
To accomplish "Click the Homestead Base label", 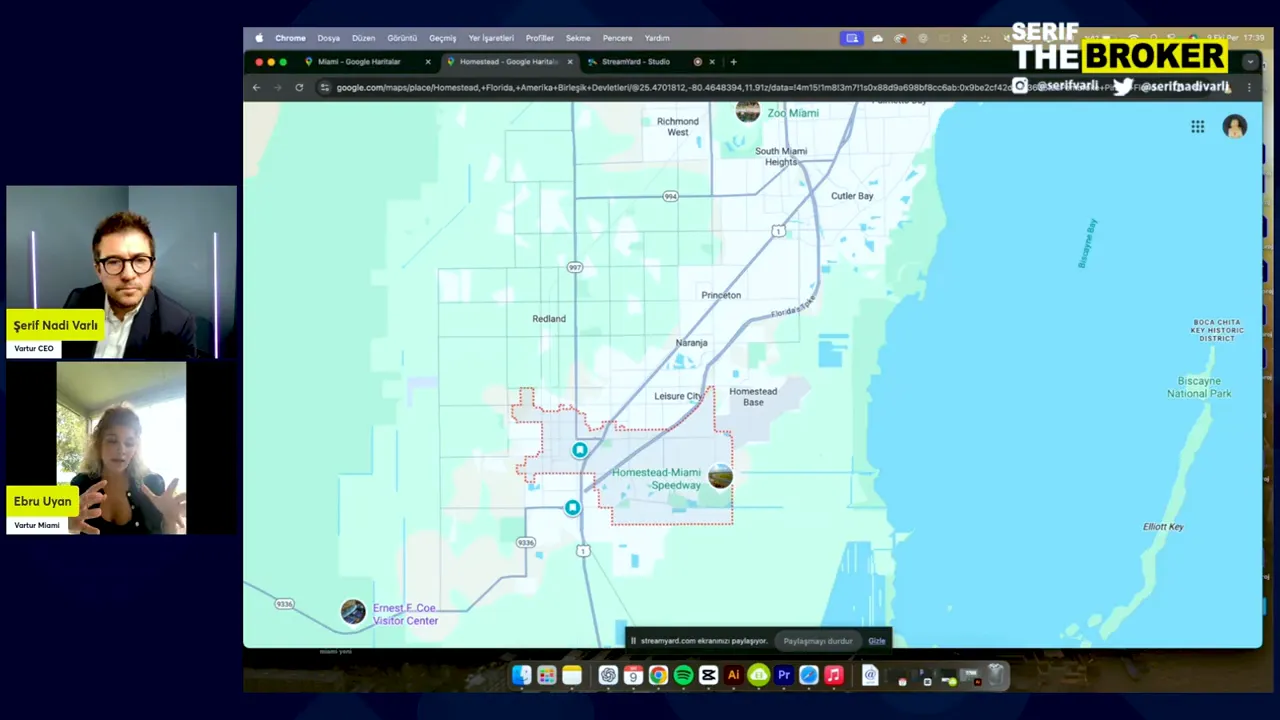I will click(753, 397).
